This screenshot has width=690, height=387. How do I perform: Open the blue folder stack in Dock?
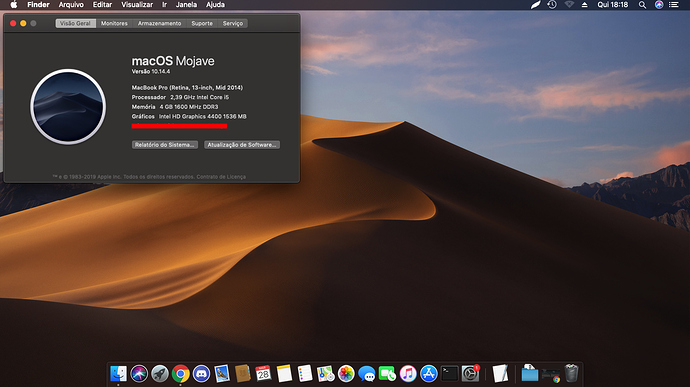click(530, 374)
